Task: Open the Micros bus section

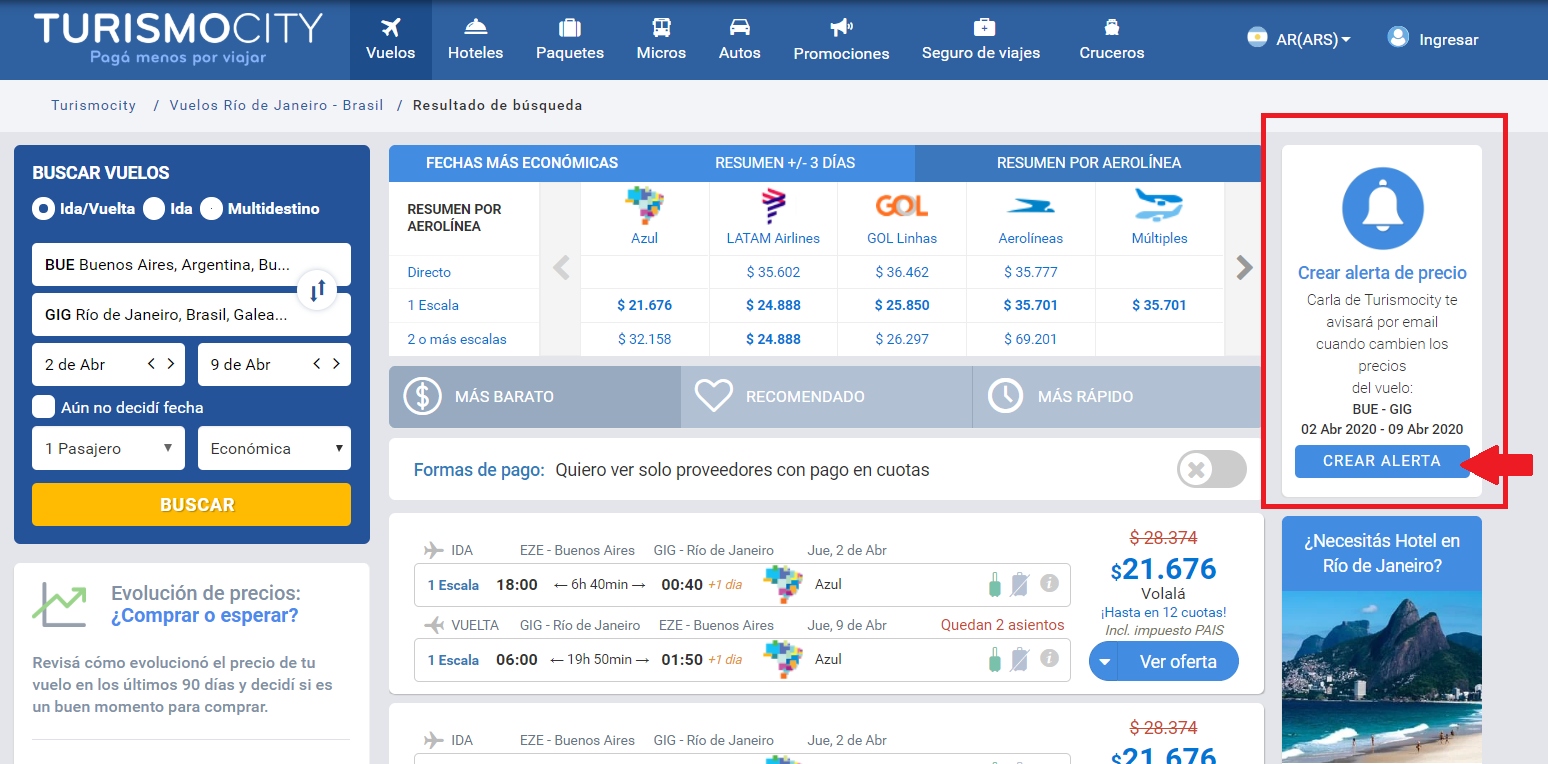Action: click(661, 40)
